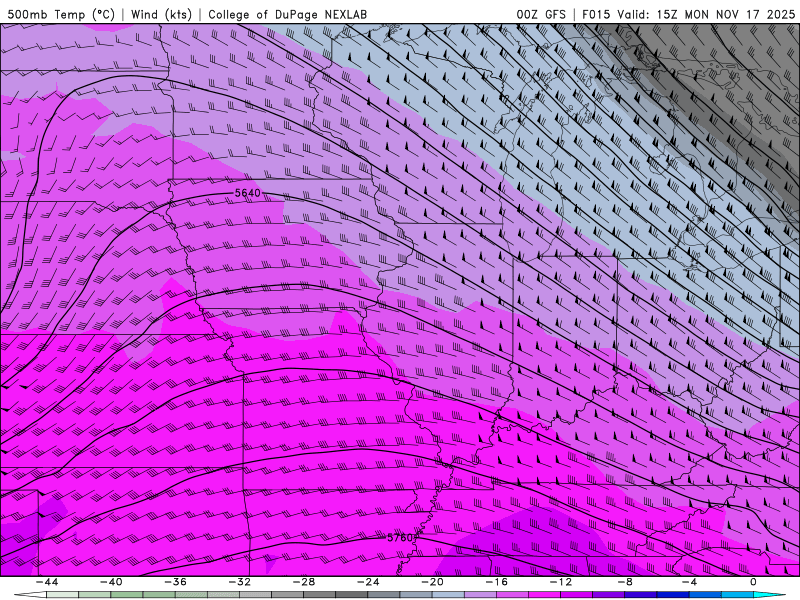Click the -40 color bar label
The height and width of the screenshot is (600, 800).
[x=111, y=582]
